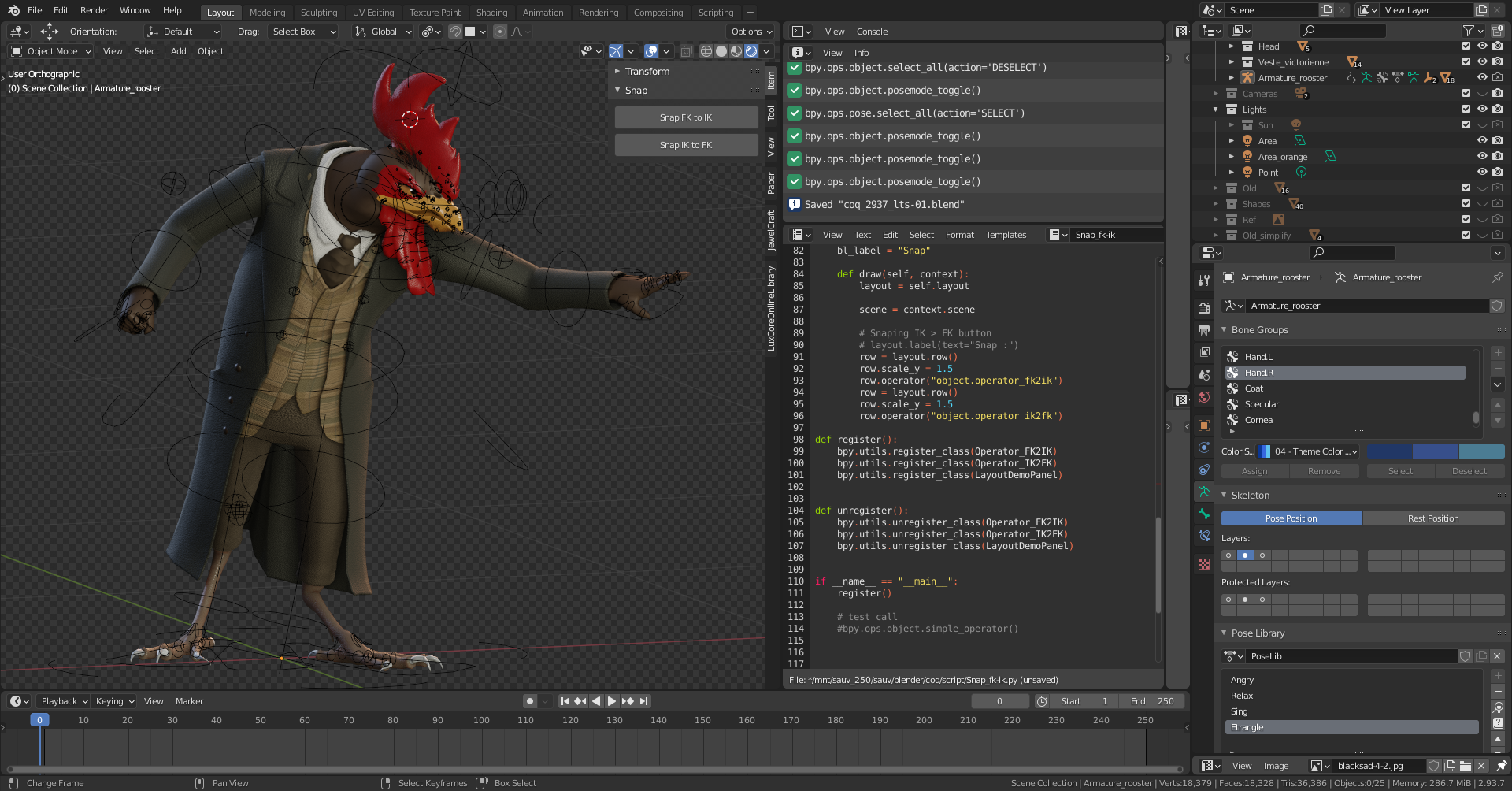The height and width of the screenshot is (791, 1512).
Task: Disable Veste_victorienne in renders camera icon
Action: coord(1497,62)
